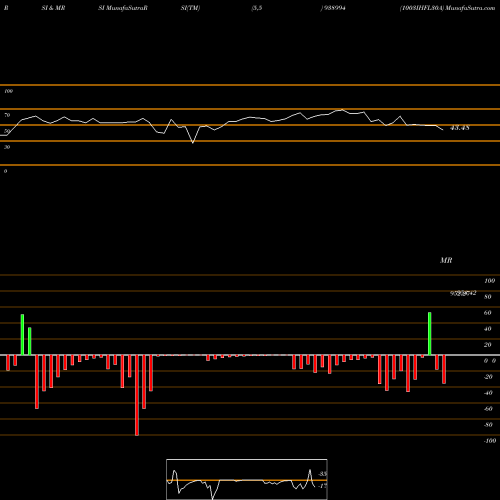The width and height of the screenshot is (500, 500).
Task: Click the MR axis label 100
Action: click(x=489, y=281)
